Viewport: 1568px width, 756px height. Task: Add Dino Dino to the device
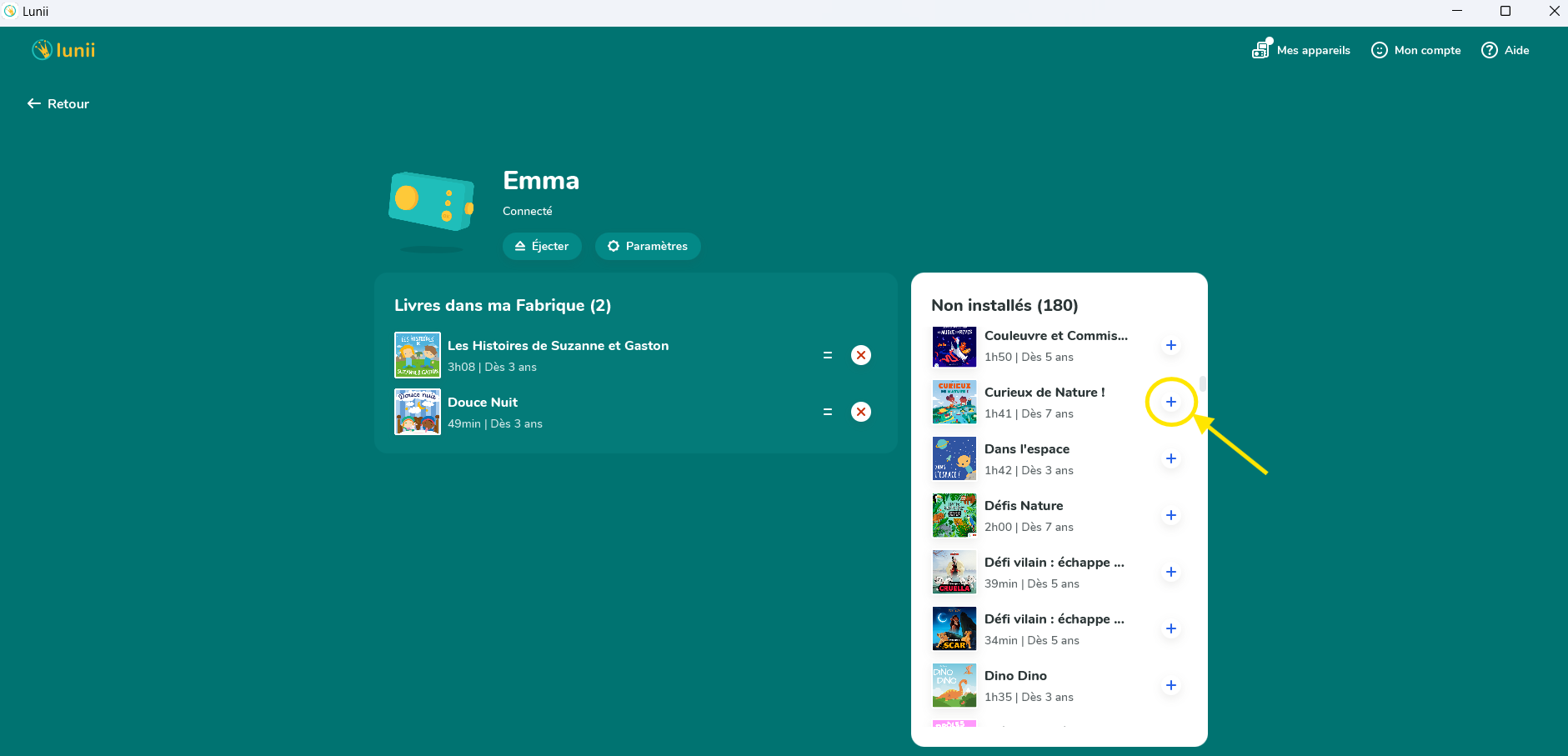coord(1171,685)
